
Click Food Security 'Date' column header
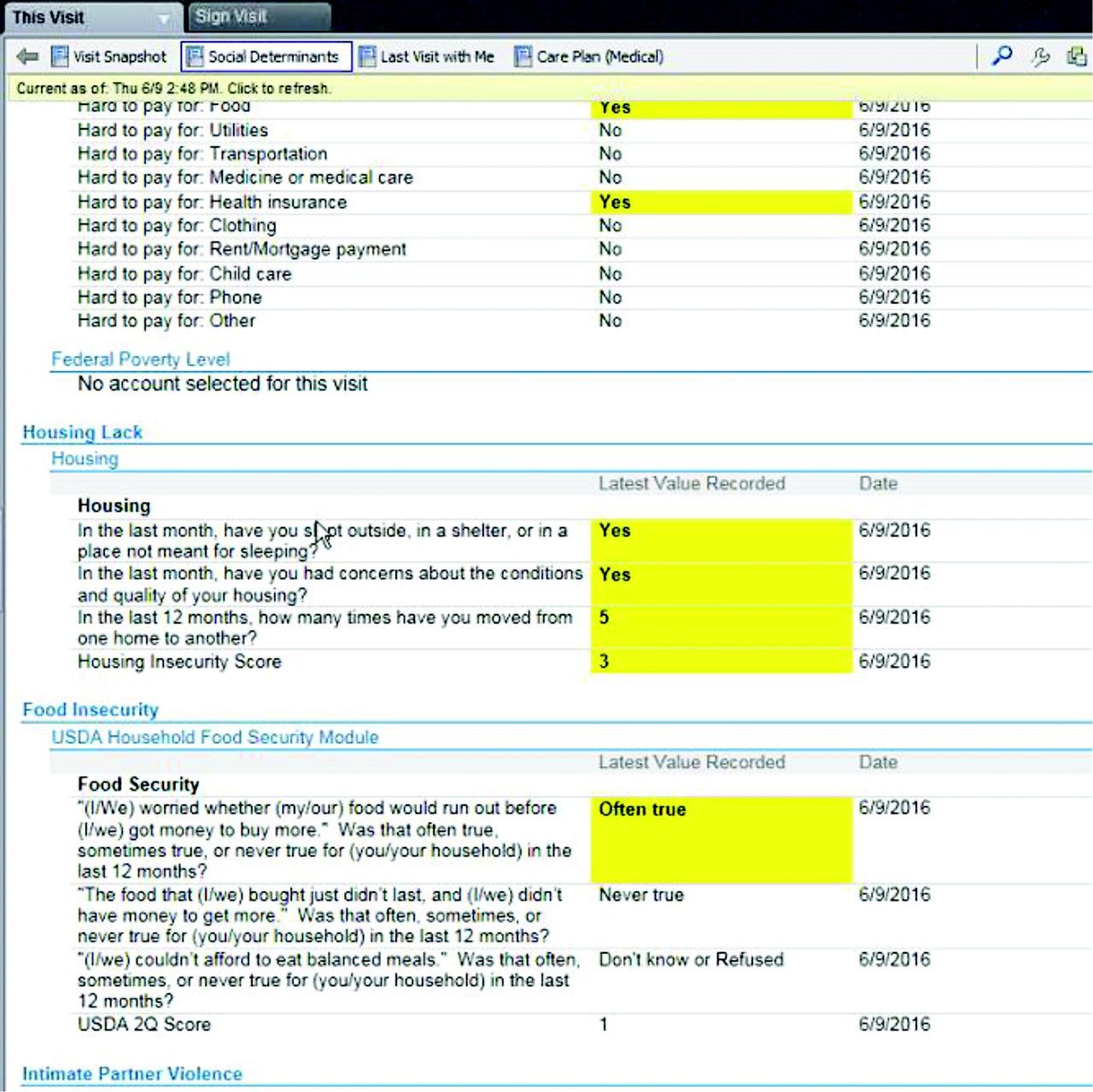pyautogui.click(x=878, y=762)
